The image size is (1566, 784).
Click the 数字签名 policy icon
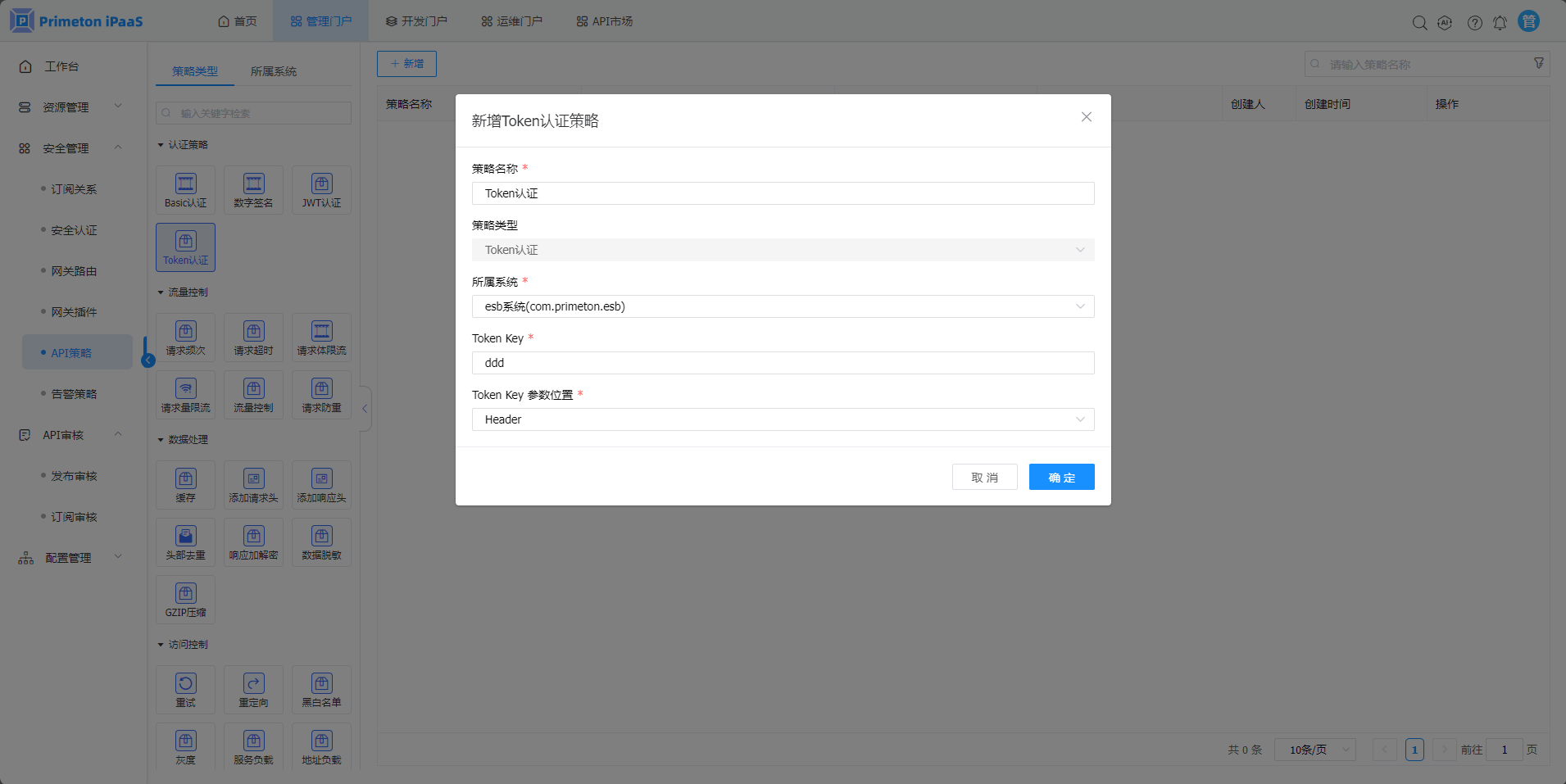tap(253, 190)
